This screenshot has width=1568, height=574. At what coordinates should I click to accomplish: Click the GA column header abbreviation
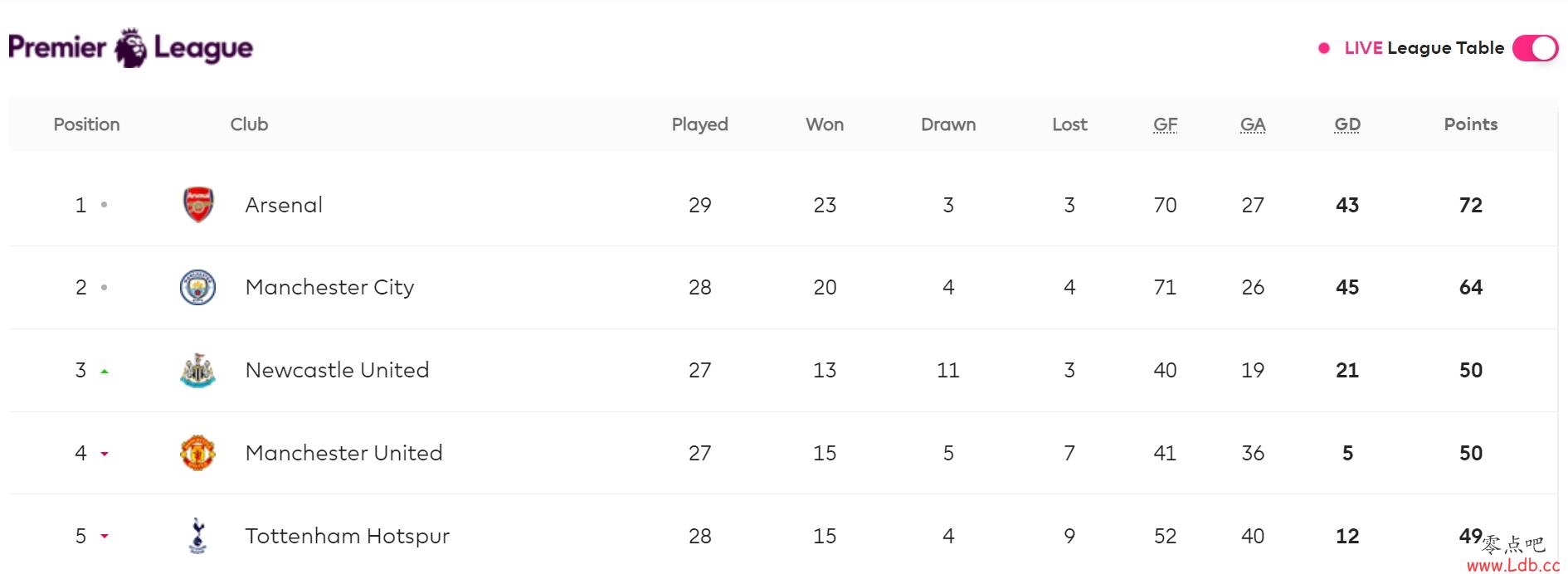point(1253,124)
